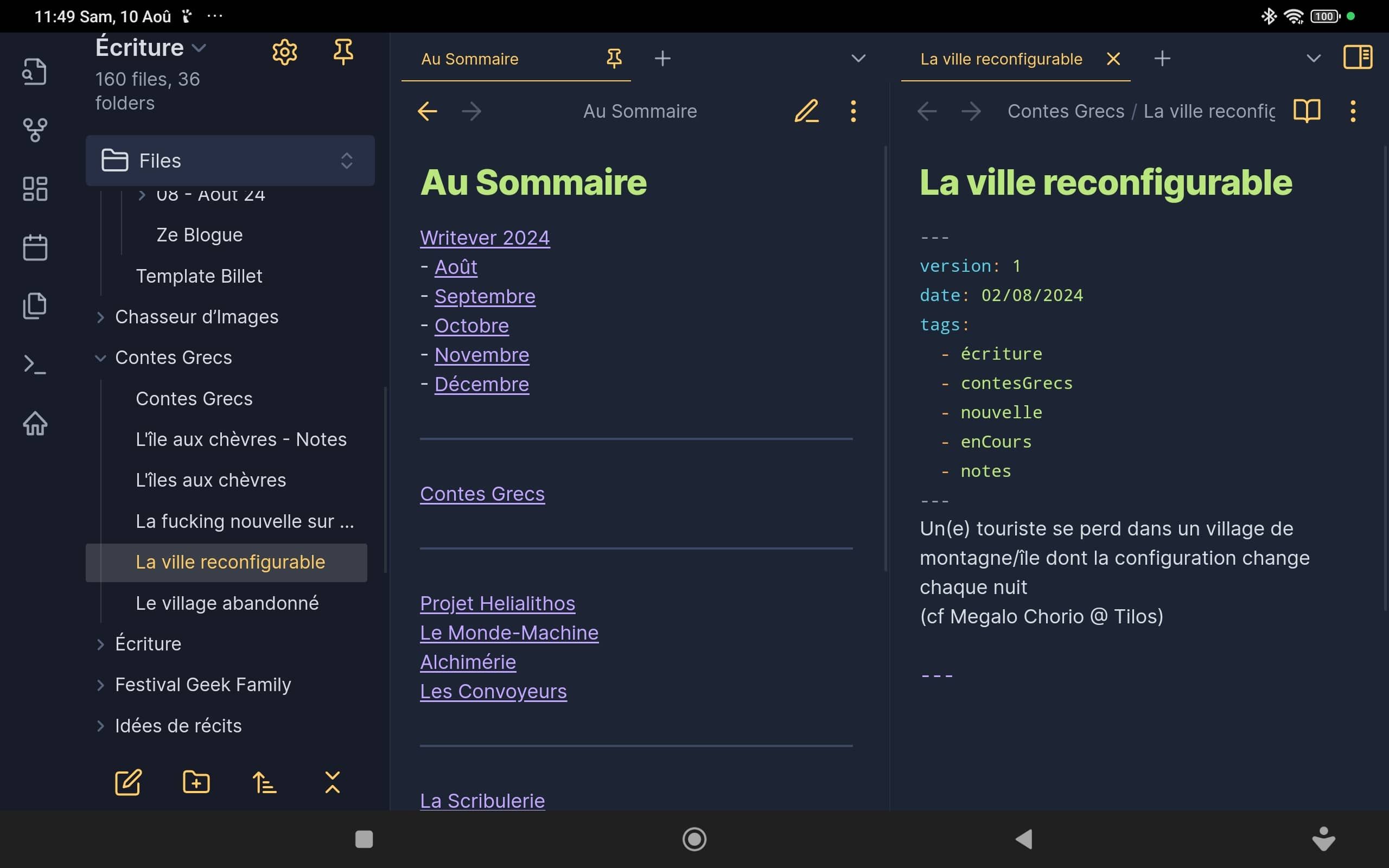Navigate back in Au Sommaire pane
The width and height of the screenshot is (1389, 868).
[427, 111]
